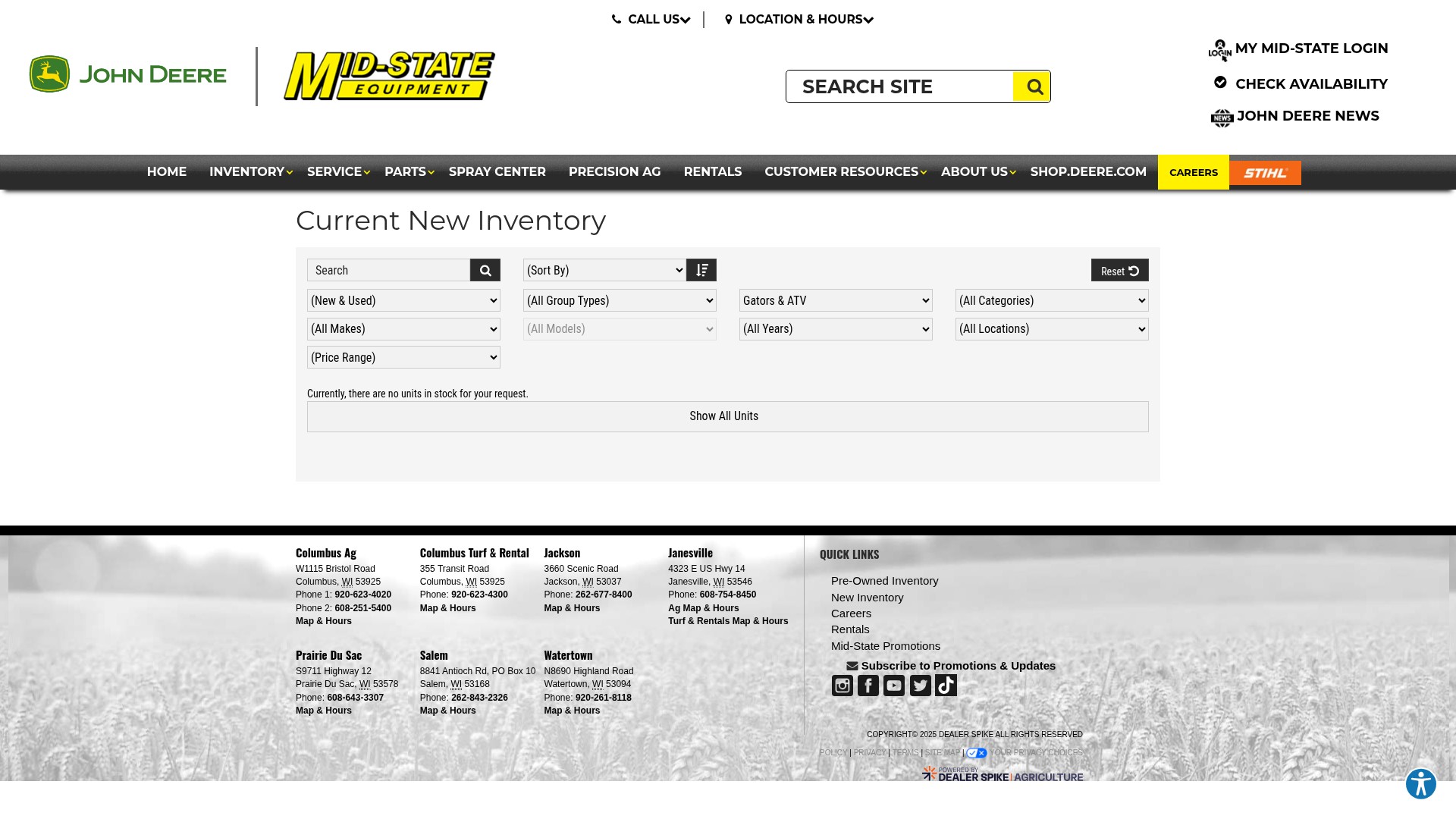Open the Twitter social icon

(x=921, y=686)
